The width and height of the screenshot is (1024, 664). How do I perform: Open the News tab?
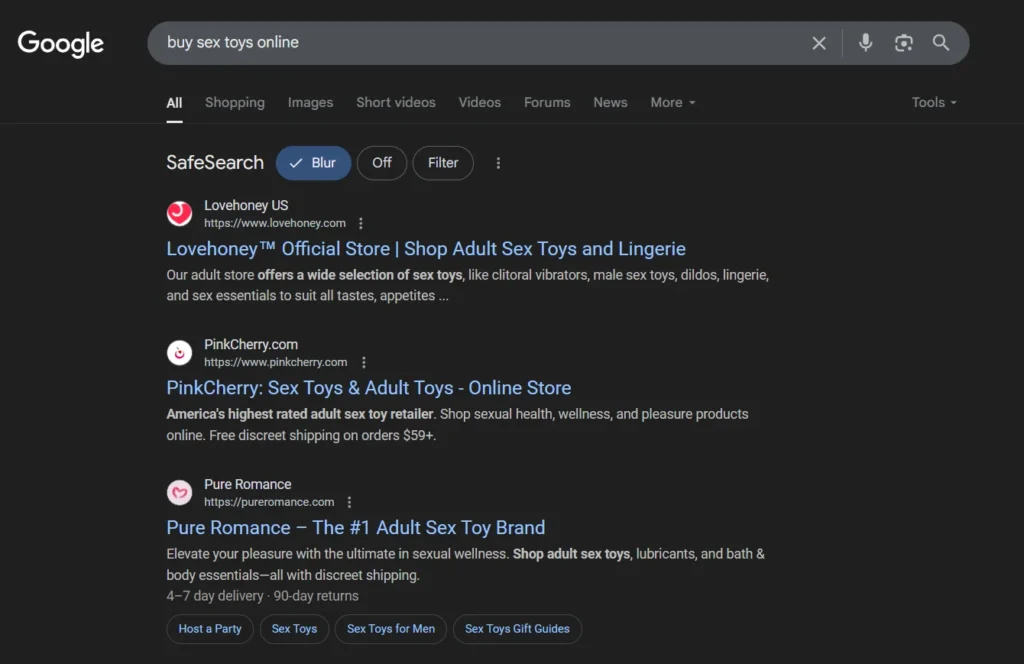(x=610, y=103)
